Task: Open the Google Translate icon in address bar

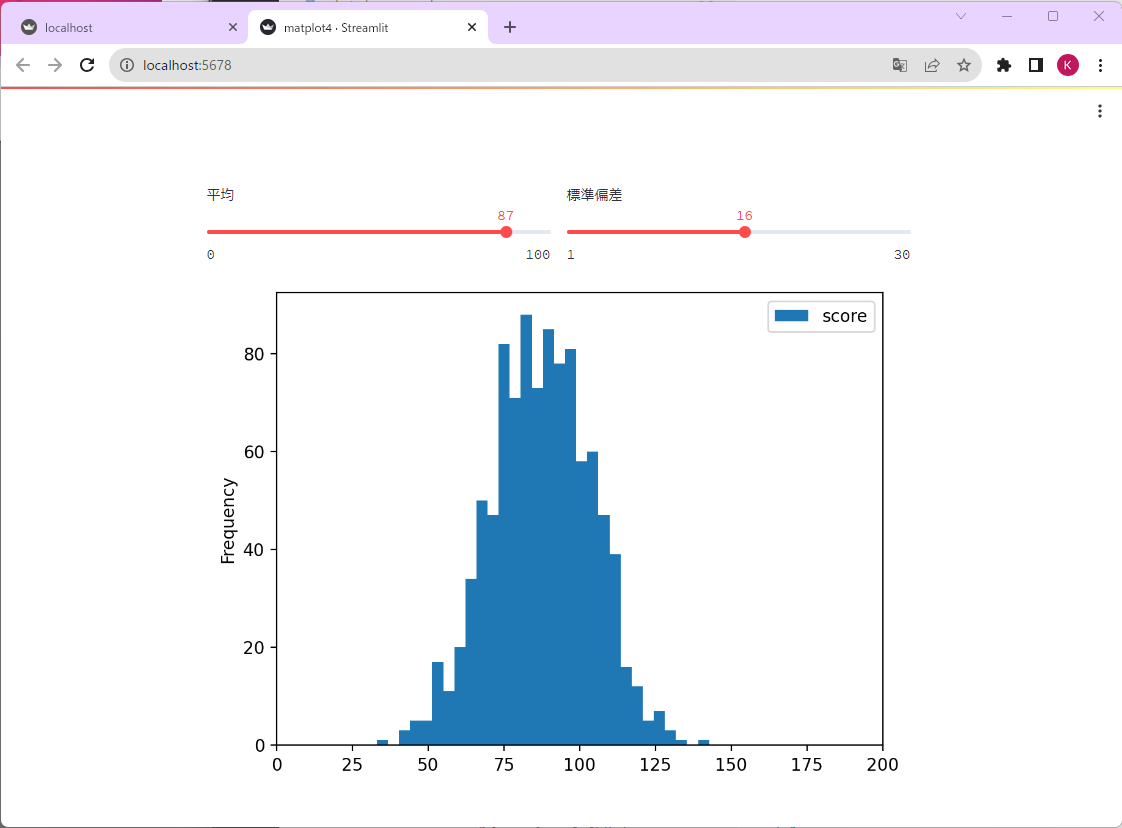Action: [899, 64]
